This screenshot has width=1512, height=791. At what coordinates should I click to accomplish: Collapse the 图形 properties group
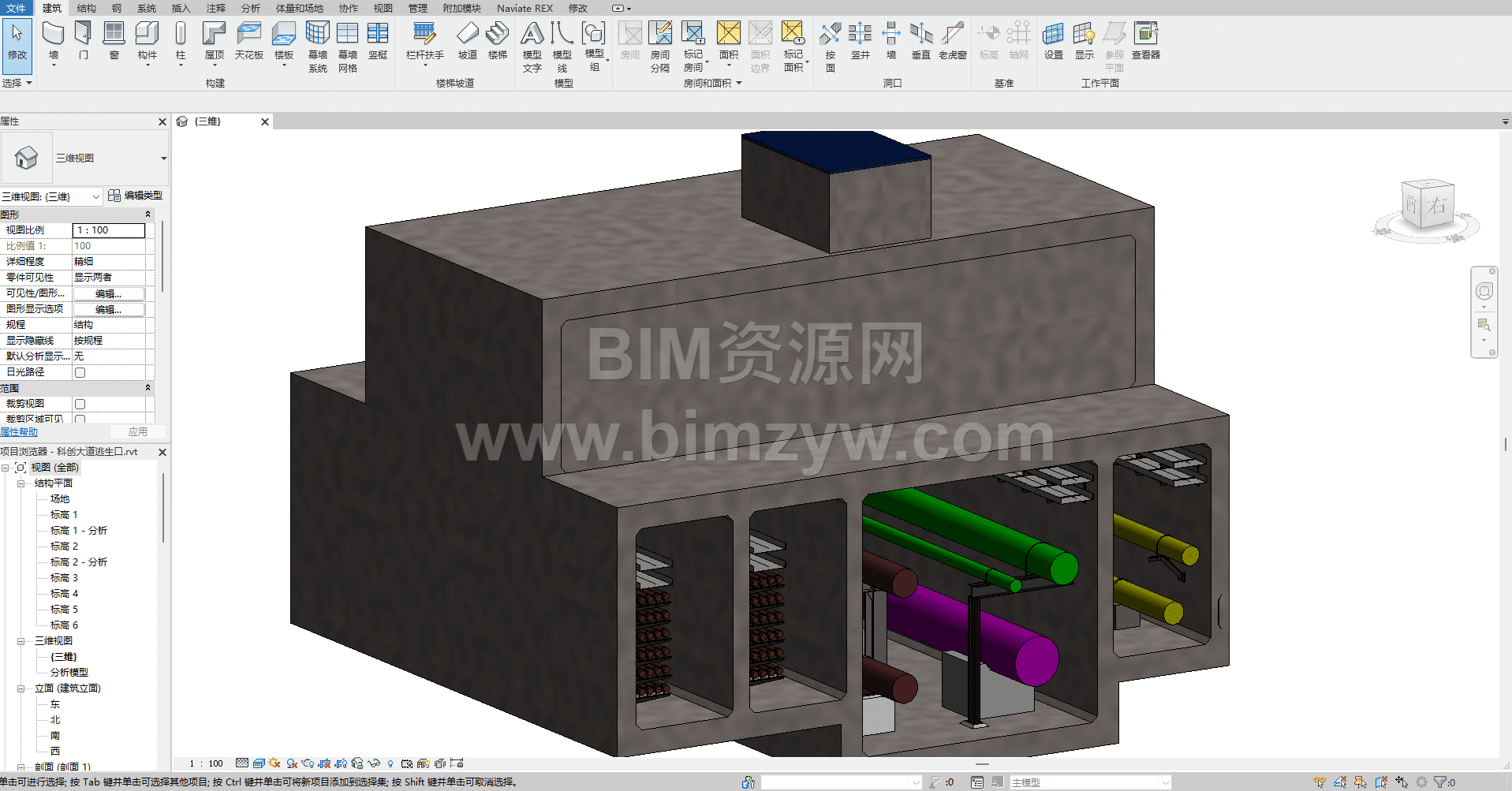tap(147, 215)
